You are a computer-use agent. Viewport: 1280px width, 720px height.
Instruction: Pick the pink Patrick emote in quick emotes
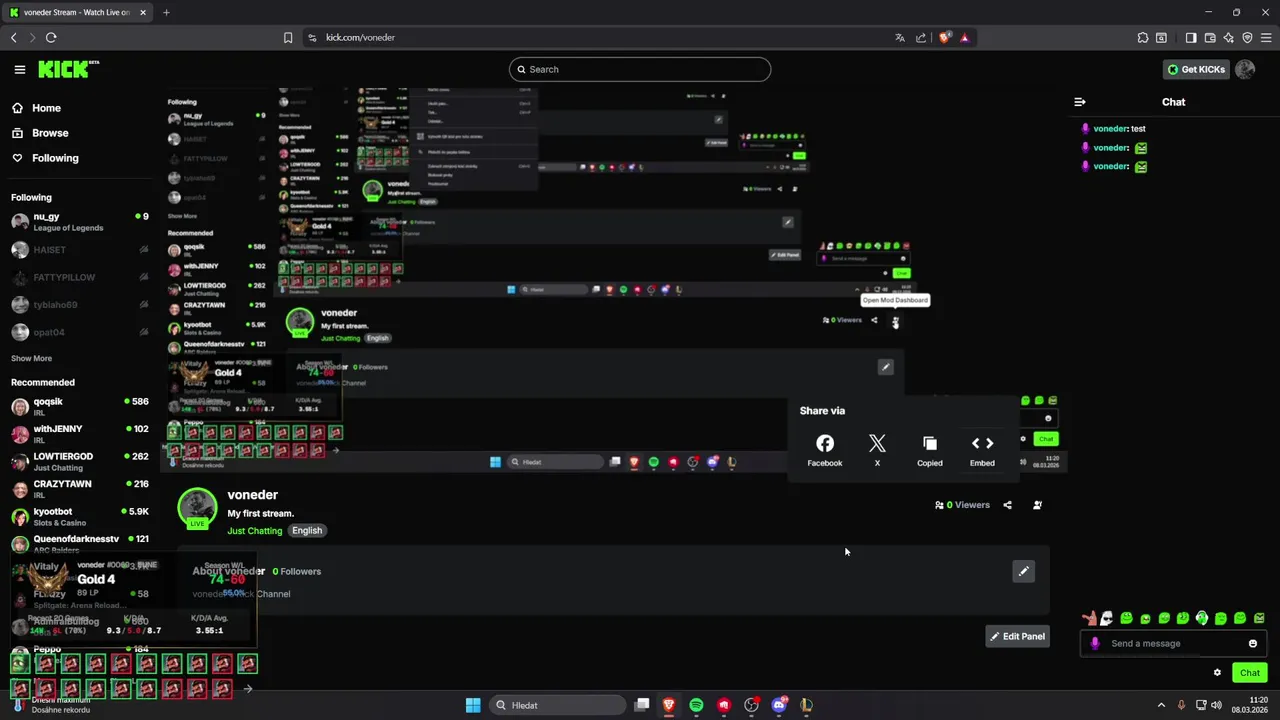pyautogui.click(x=1089, y=618)
